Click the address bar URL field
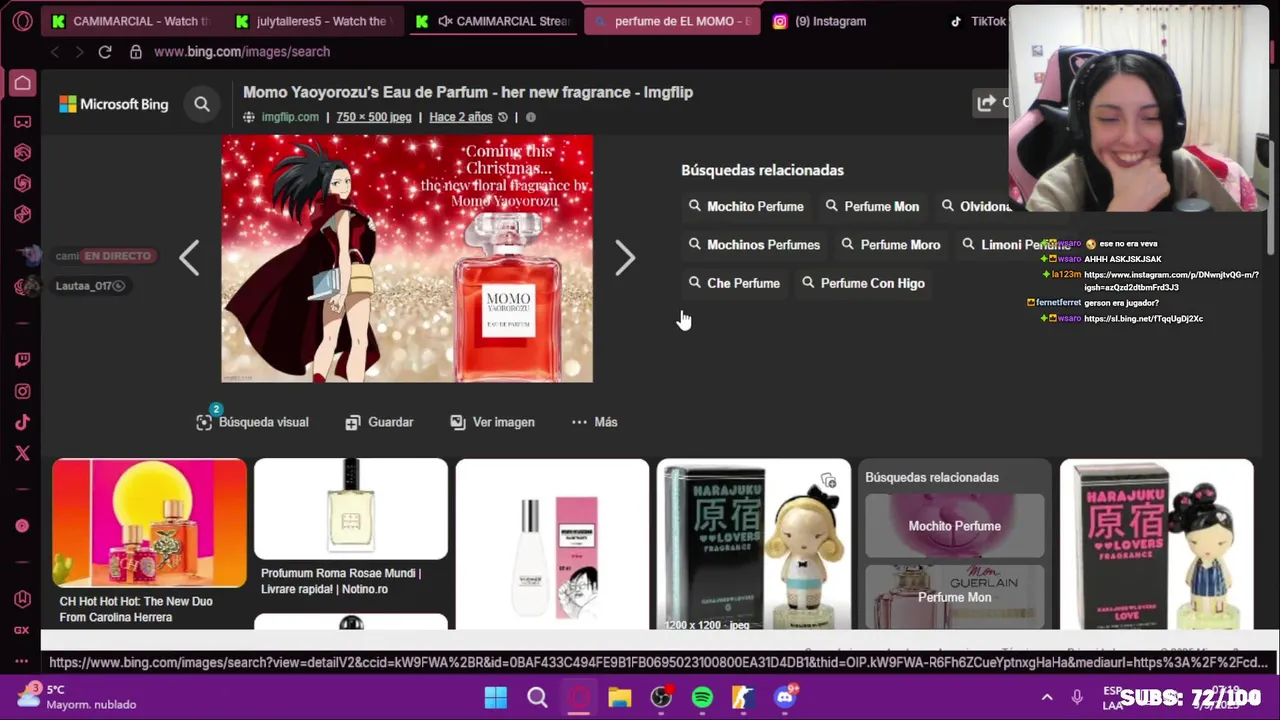1280x720 pixels. click(x=241, y=52)
